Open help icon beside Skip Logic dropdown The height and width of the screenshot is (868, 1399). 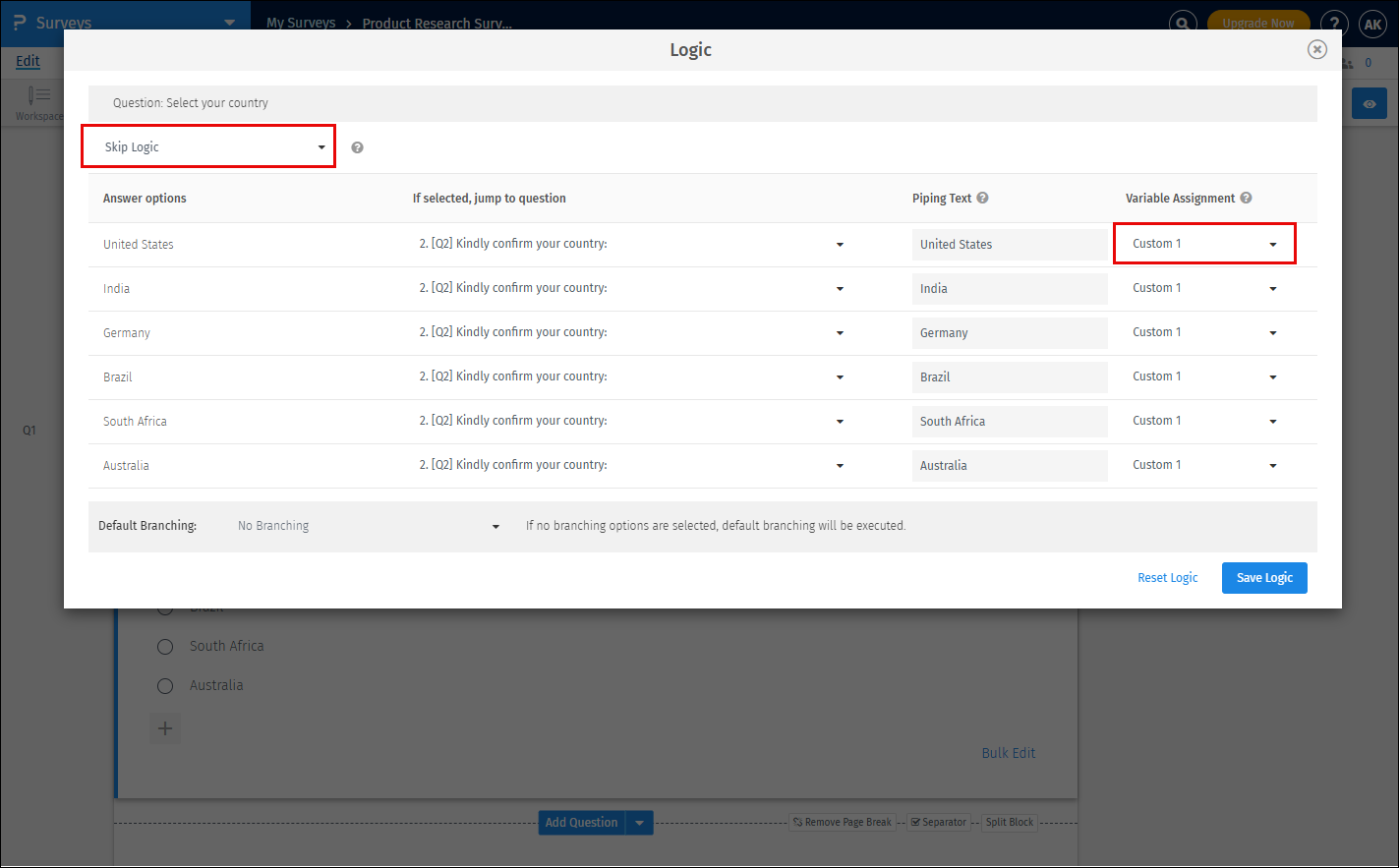click(356, 146)
